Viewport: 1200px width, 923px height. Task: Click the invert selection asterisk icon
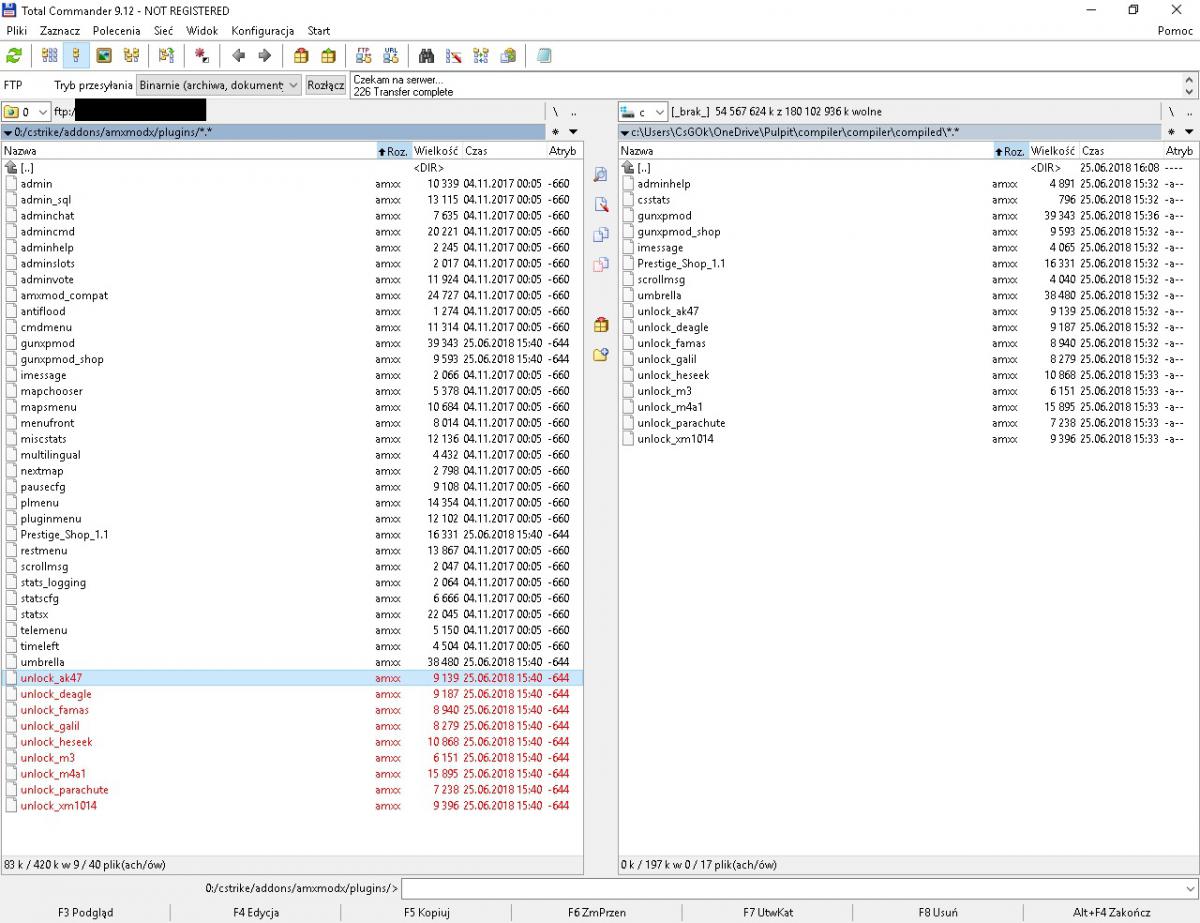(202, 56)
